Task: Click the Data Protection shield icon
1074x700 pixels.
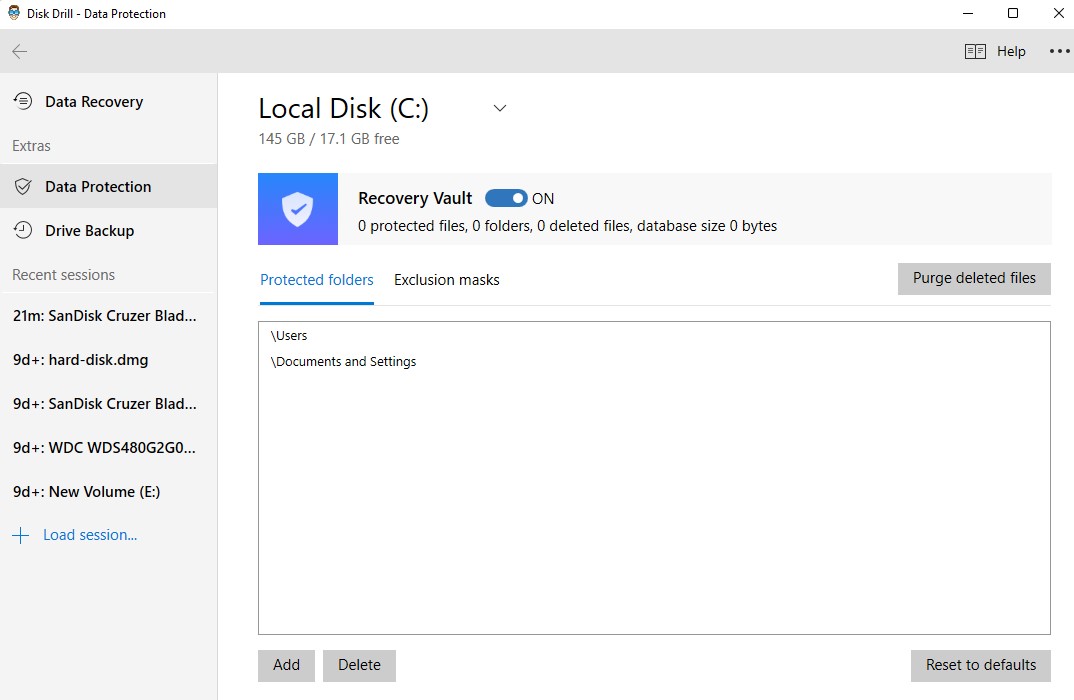Action: point(23,186)
